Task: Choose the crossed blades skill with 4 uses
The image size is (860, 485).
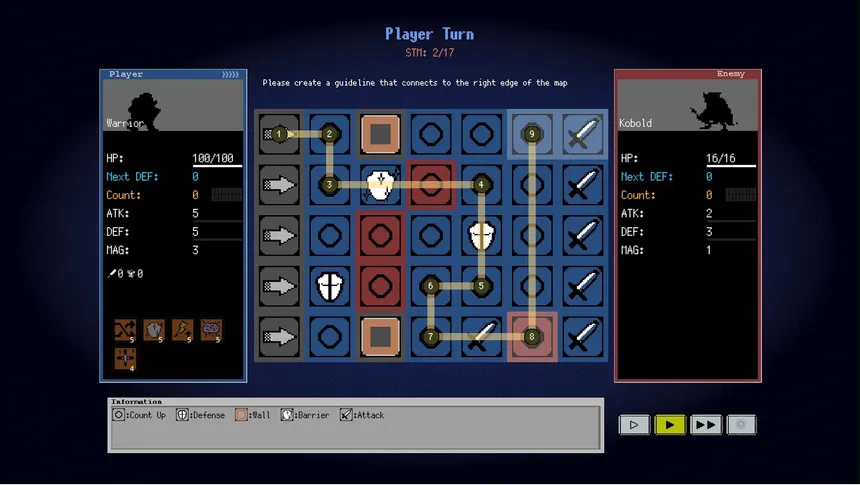Action: (125, 359)
